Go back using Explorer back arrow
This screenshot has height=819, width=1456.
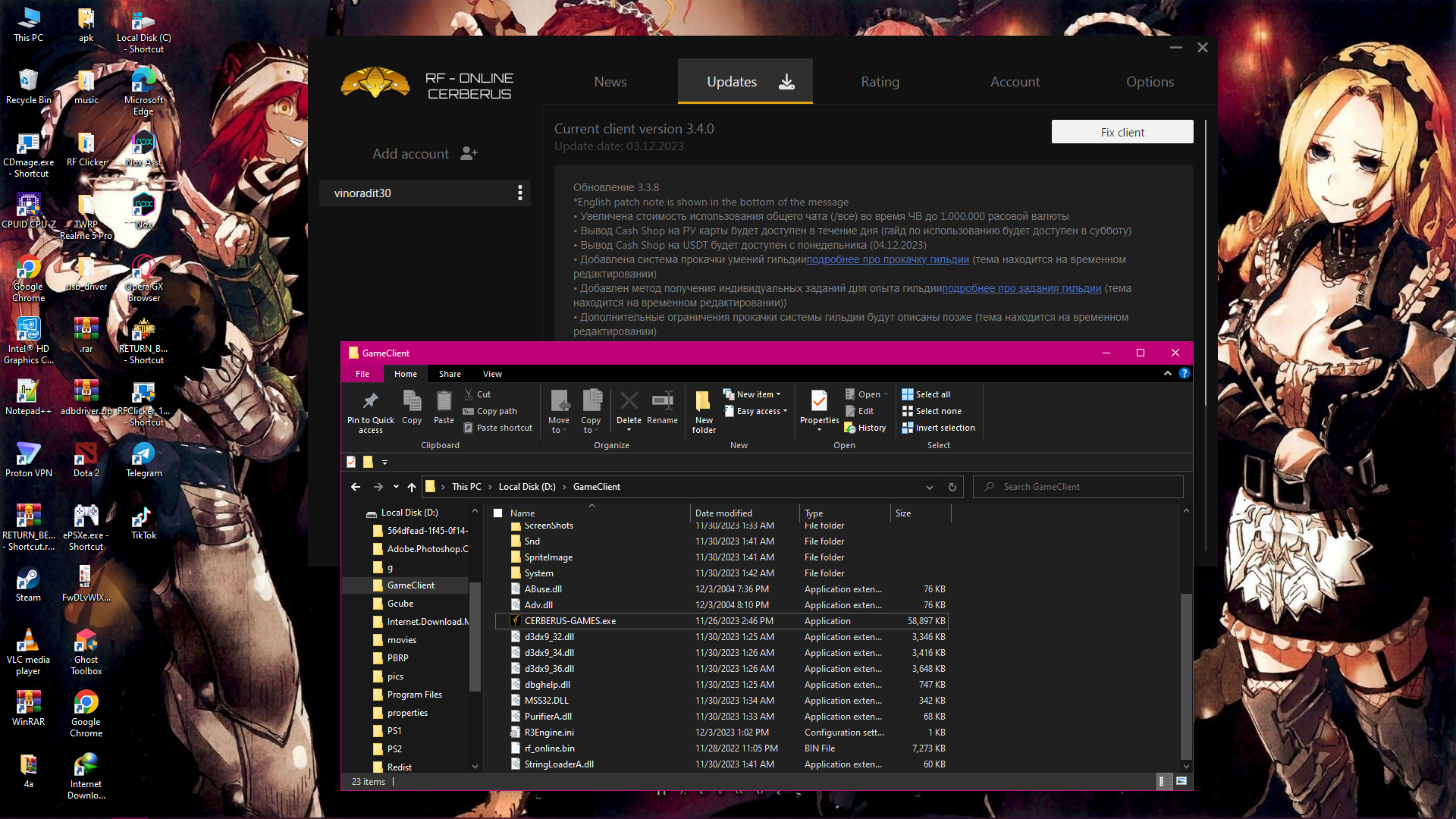(x=356, y=487)
